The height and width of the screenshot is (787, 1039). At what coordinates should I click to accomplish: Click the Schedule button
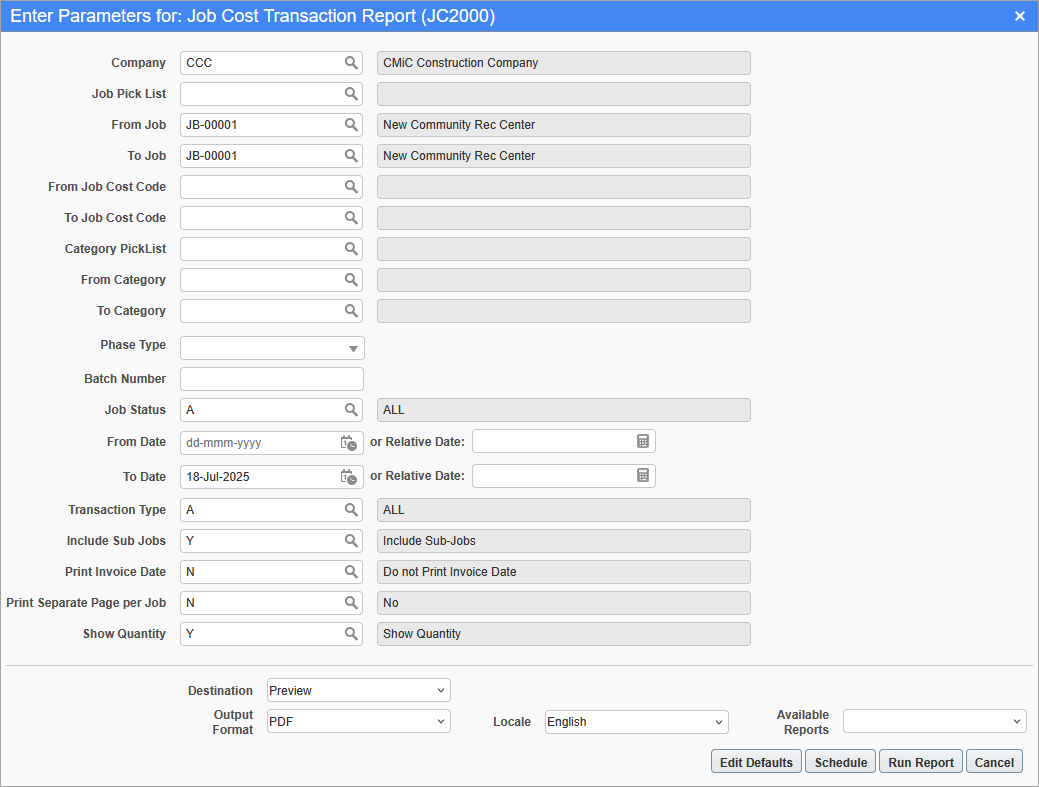[x=840, y=762]
